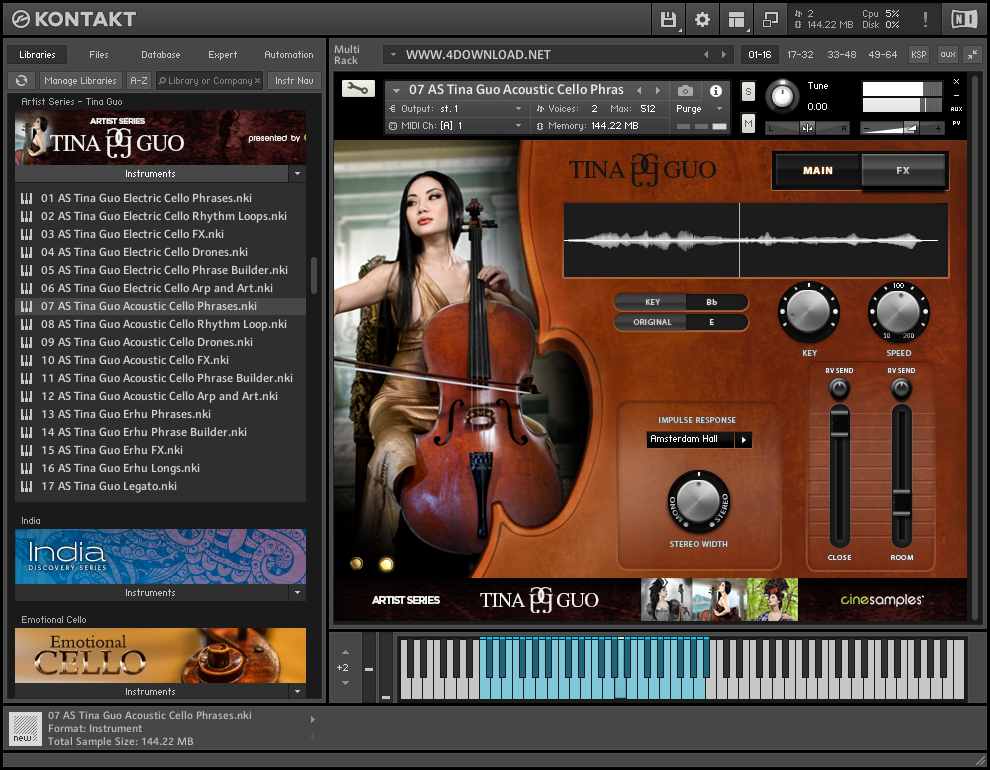Switch to the Database tab

click(x=160, y=55)
